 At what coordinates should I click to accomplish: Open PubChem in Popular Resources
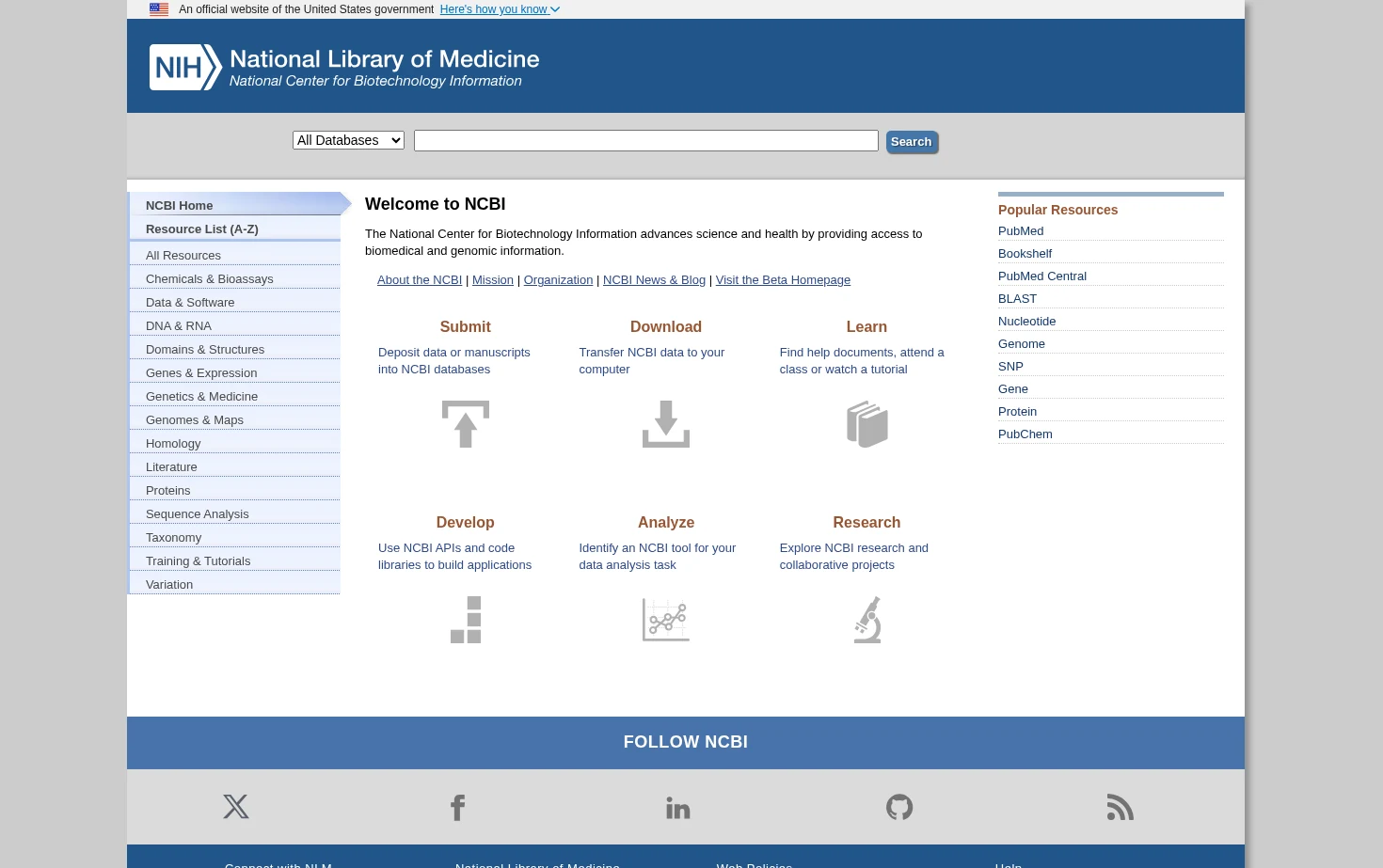pos(1025,434)
